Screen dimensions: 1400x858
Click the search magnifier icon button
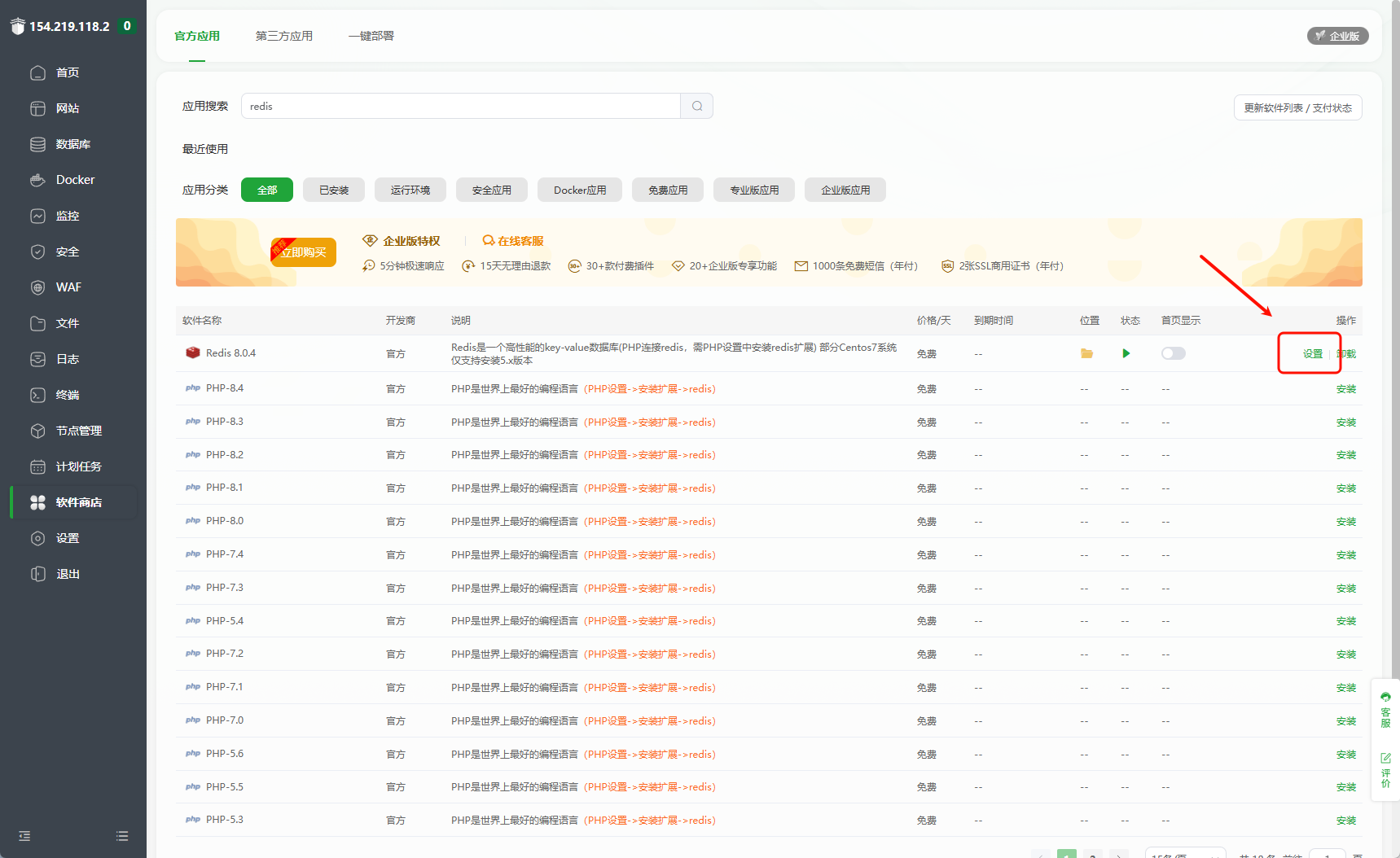[696, 106]
